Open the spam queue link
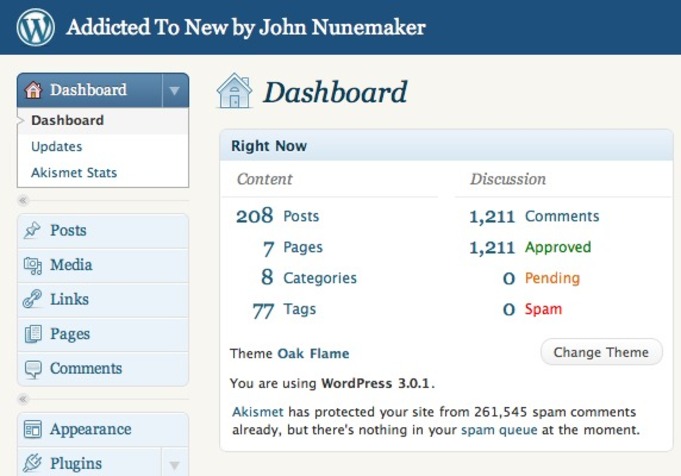This screenshot has width=681, height=476. 499,430
